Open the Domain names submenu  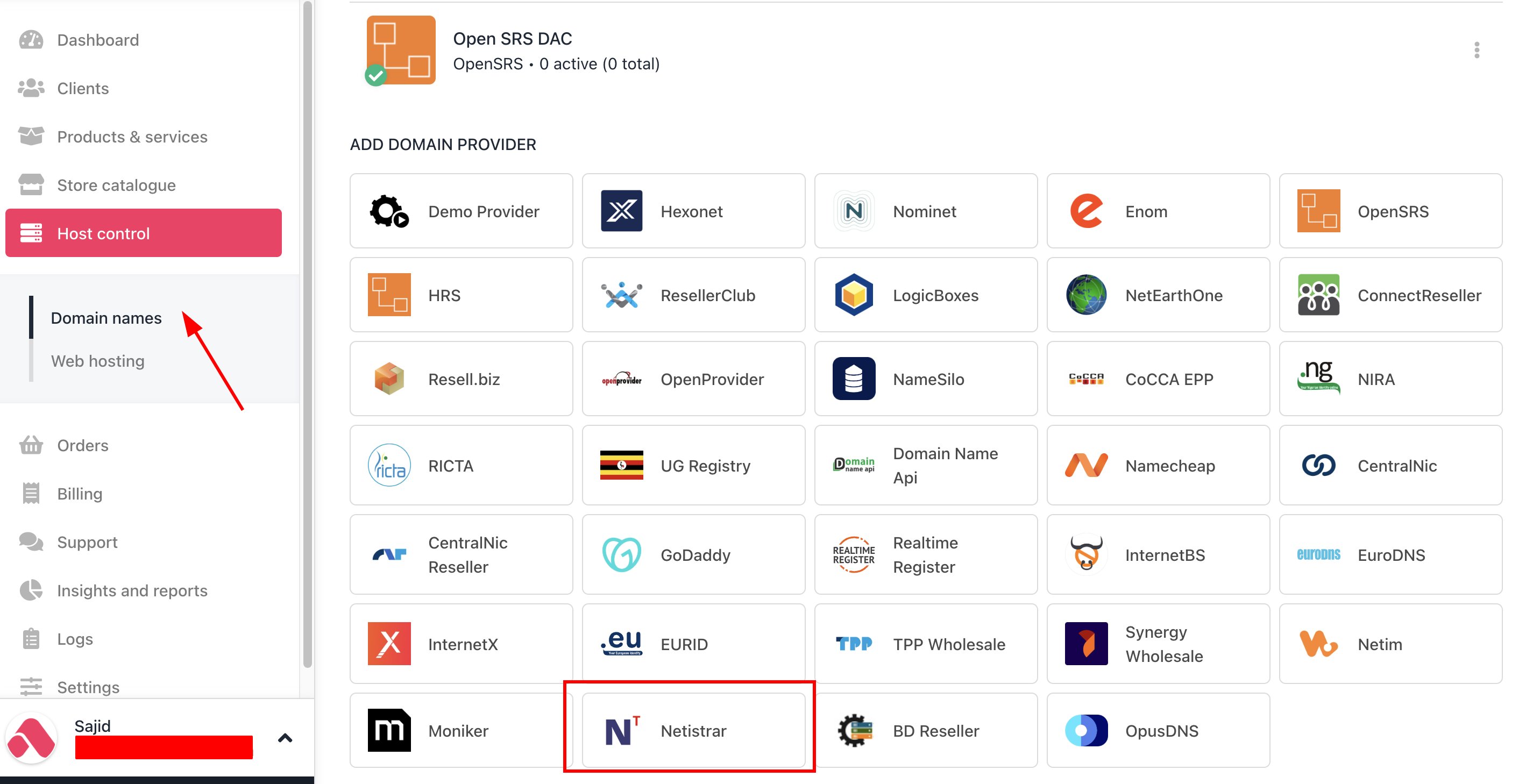(x=106, y=318)
